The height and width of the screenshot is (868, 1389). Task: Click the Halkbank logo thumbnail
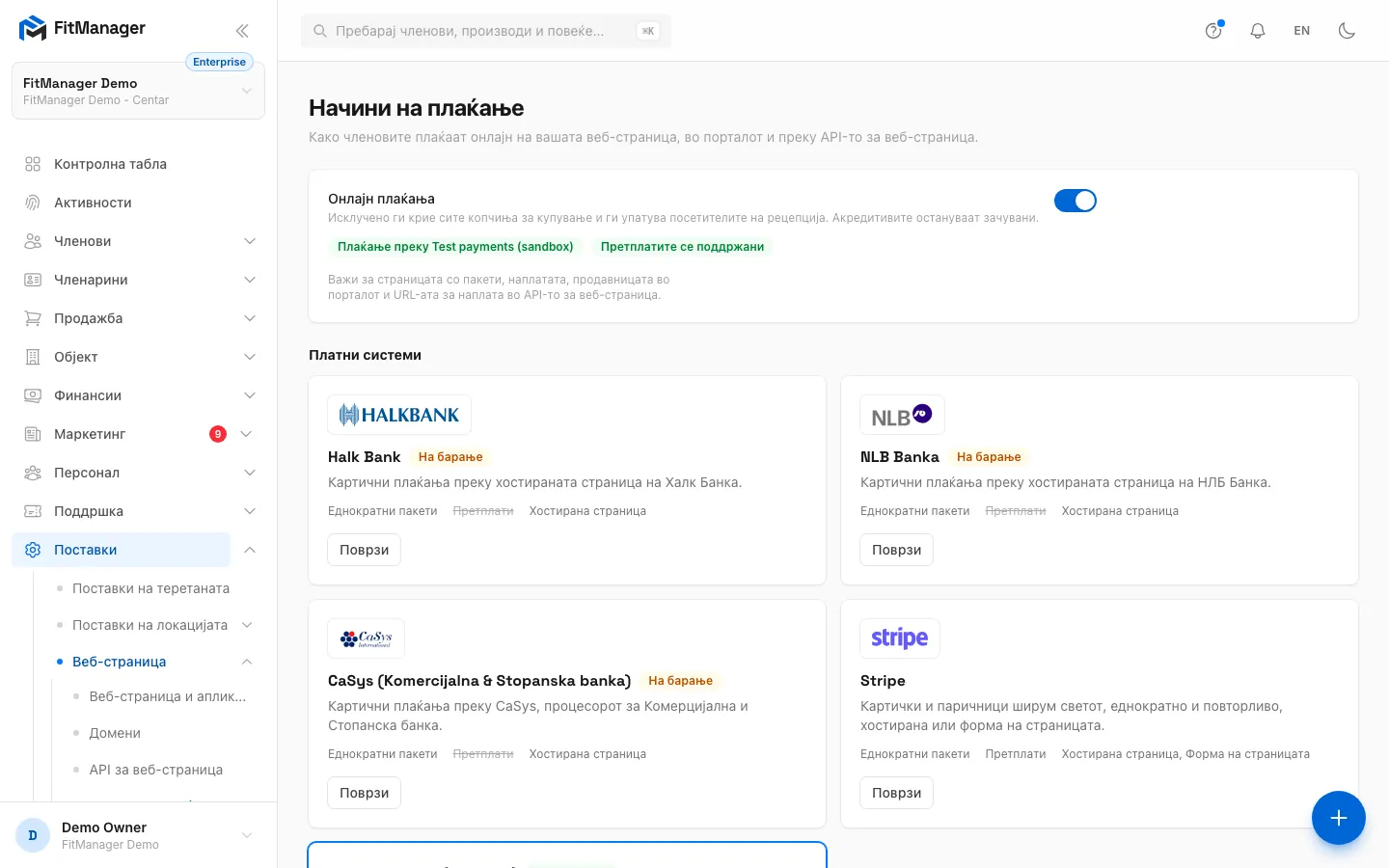(399, 415)
